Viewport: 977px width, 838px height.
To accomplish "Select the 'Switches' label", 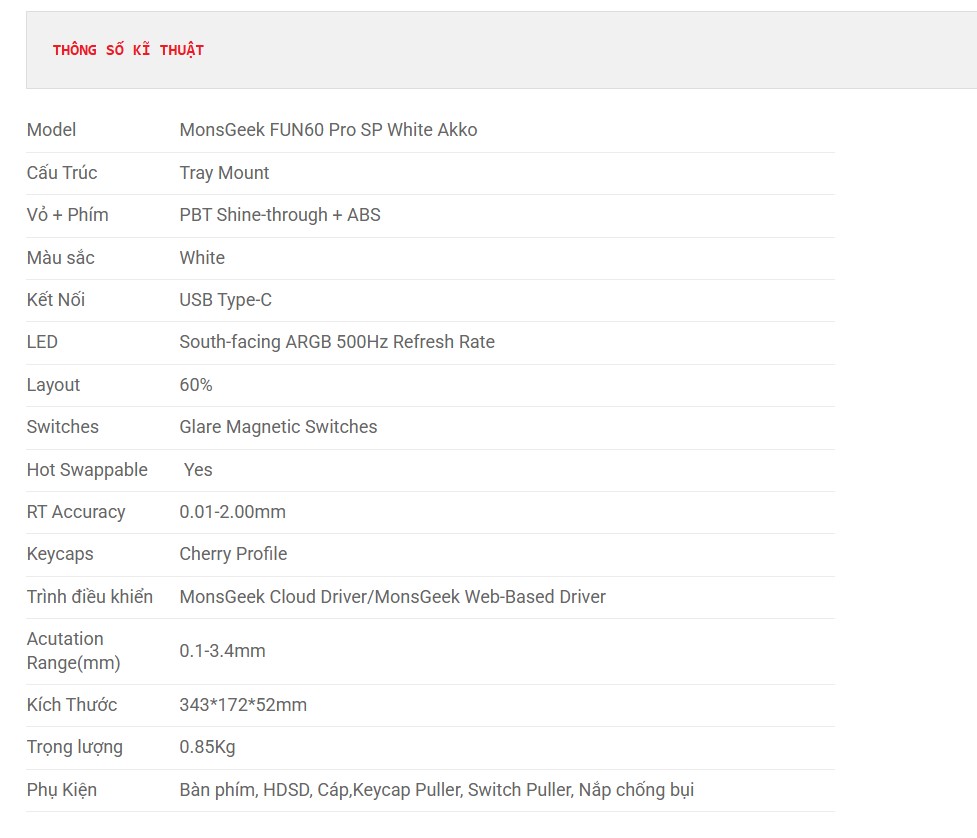I will click(x=62, y=427).
